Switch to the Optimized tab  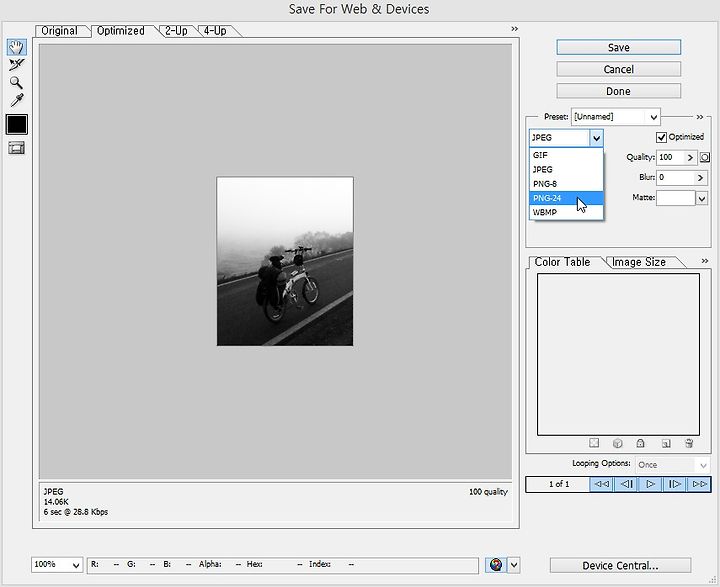[x=121, y=31]
